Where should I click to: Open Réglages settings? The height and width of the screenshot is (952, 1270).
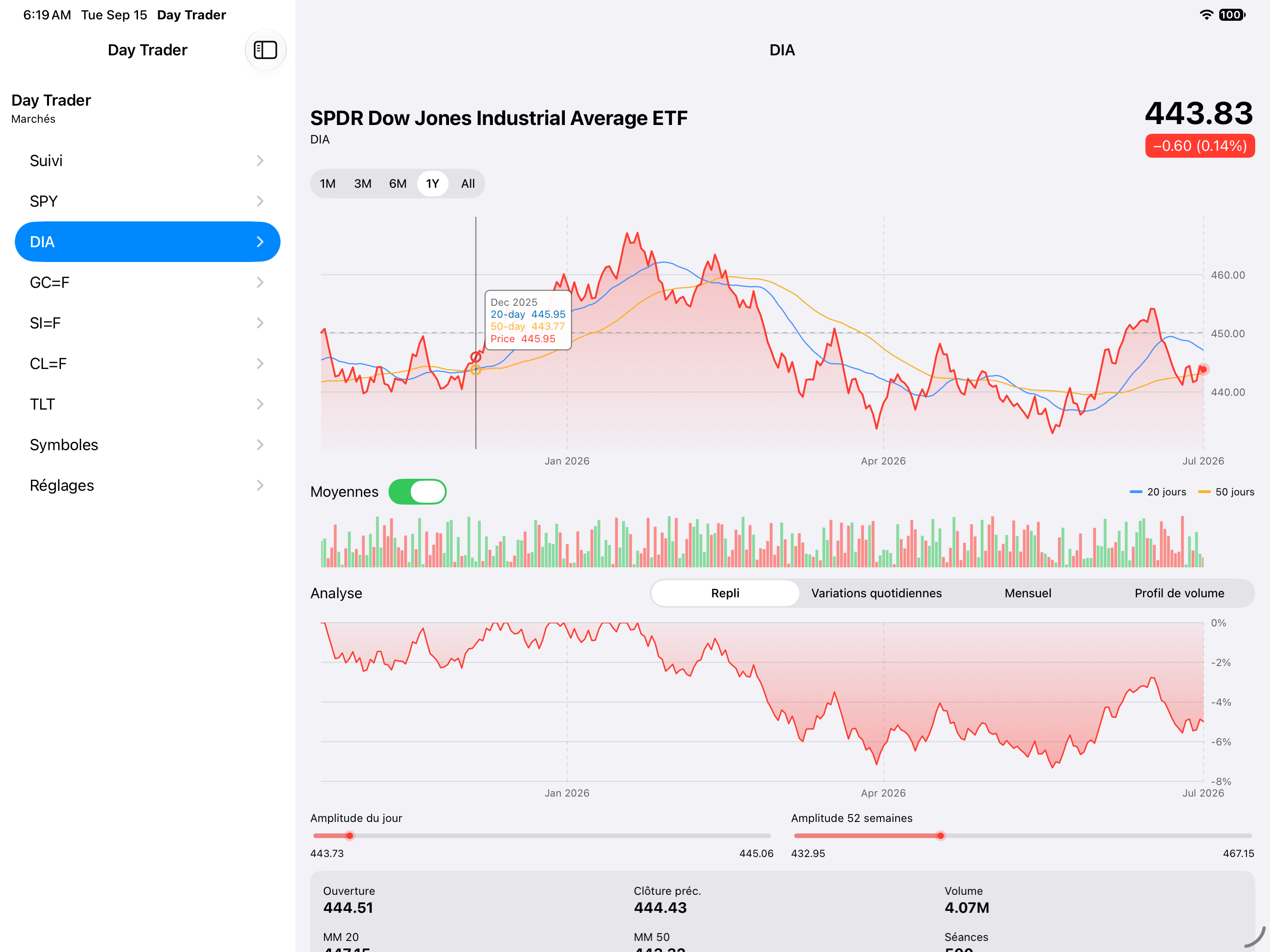pos(148,486)
